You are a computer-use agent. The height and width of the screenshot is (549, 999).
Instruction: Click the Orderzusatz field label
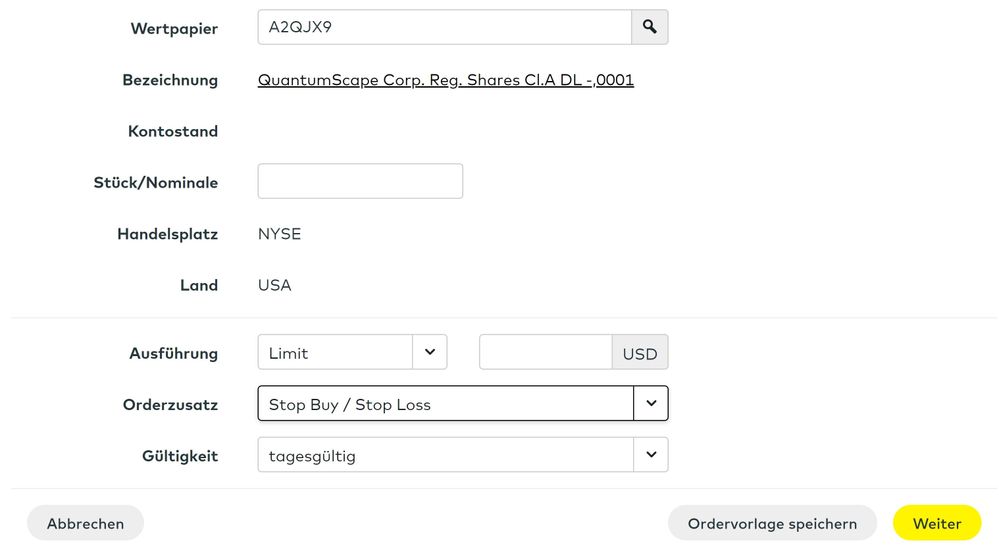(x=170, y=404)
